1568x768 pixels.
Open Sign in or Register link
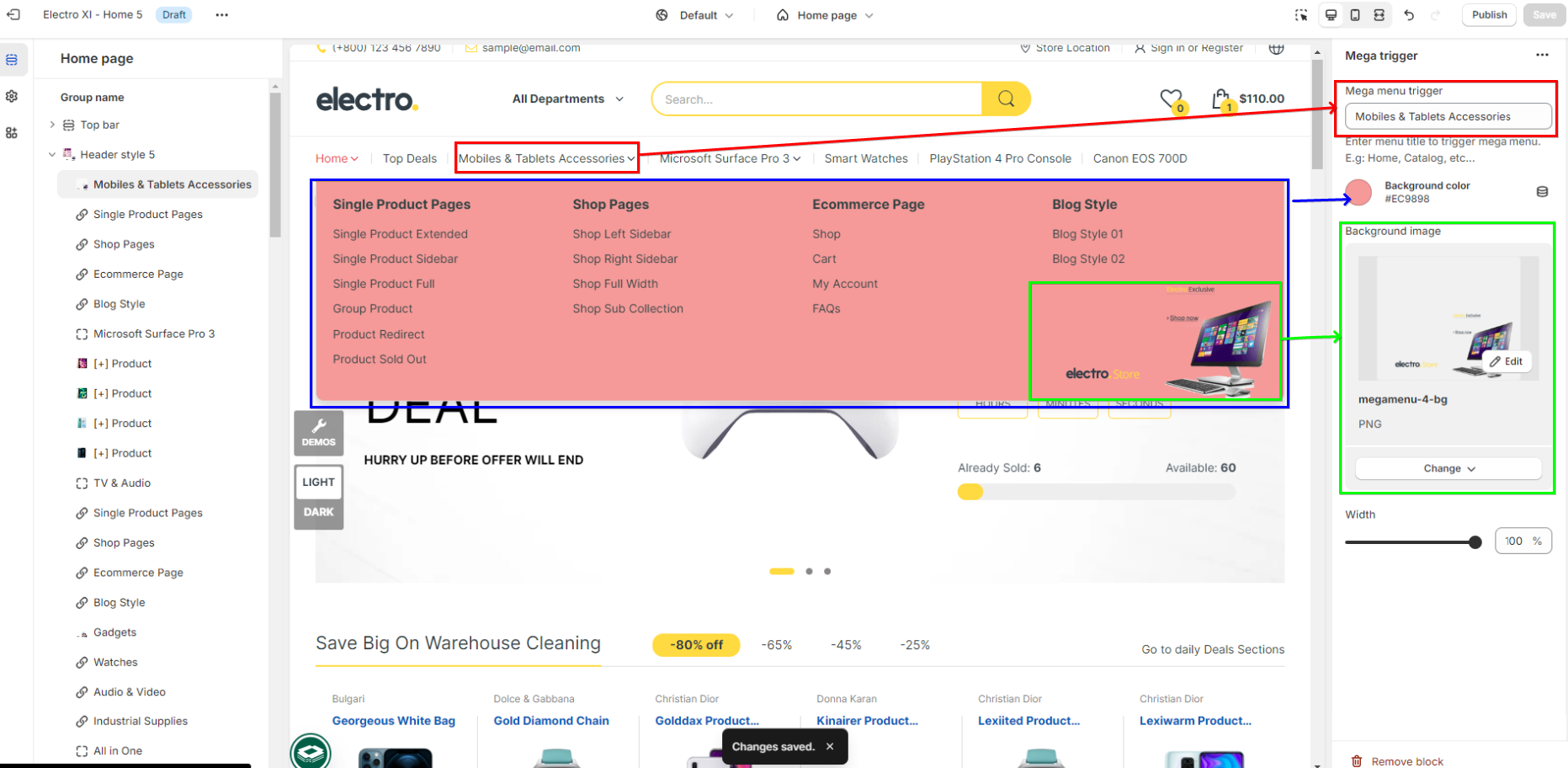(1188, 48)
